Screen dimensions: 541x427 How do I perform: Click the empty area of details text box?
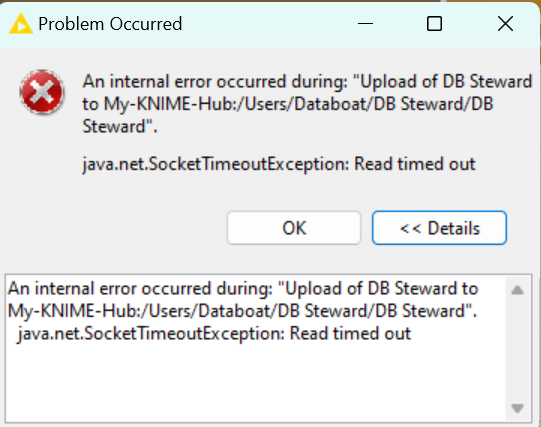(x=255, y=381)
